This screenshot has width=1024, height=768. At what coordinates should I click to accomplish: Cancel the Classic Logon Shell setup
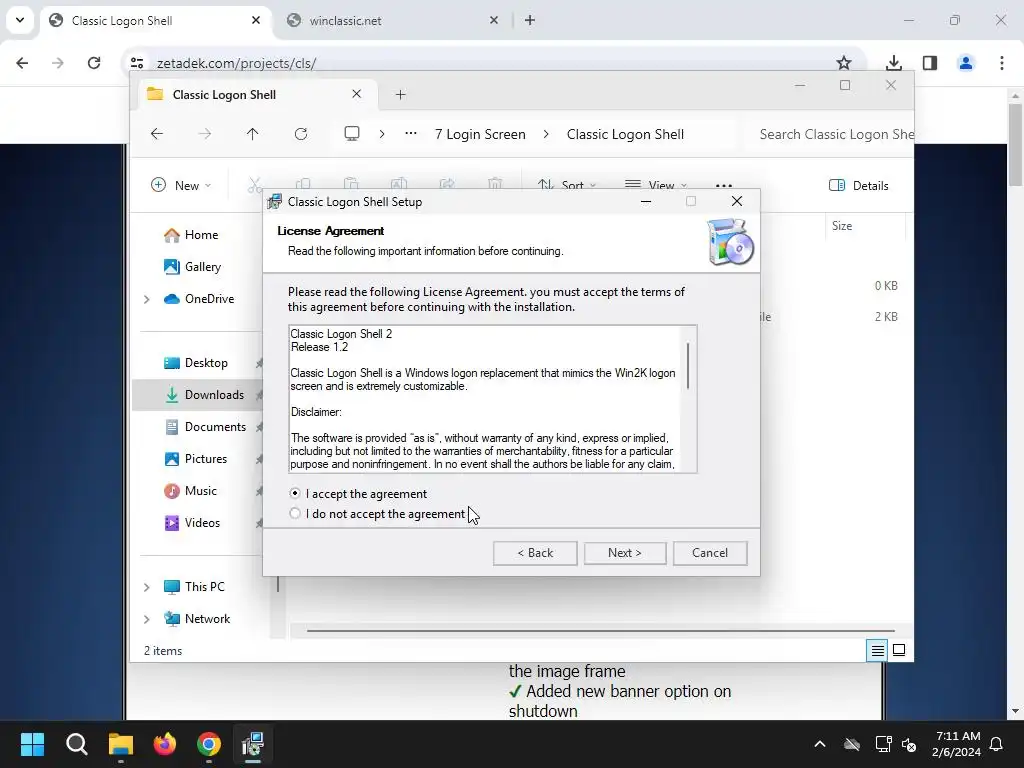pos(710,553)
